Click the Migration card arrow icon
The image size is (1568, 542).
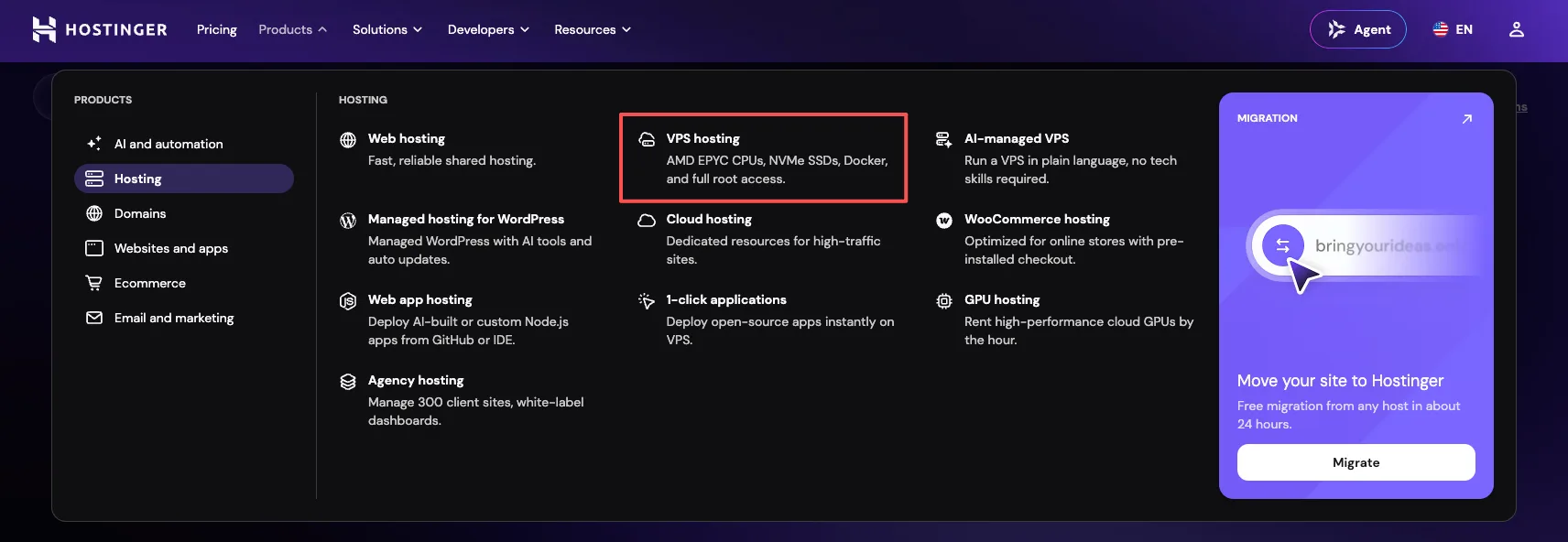coord(1466,119)
